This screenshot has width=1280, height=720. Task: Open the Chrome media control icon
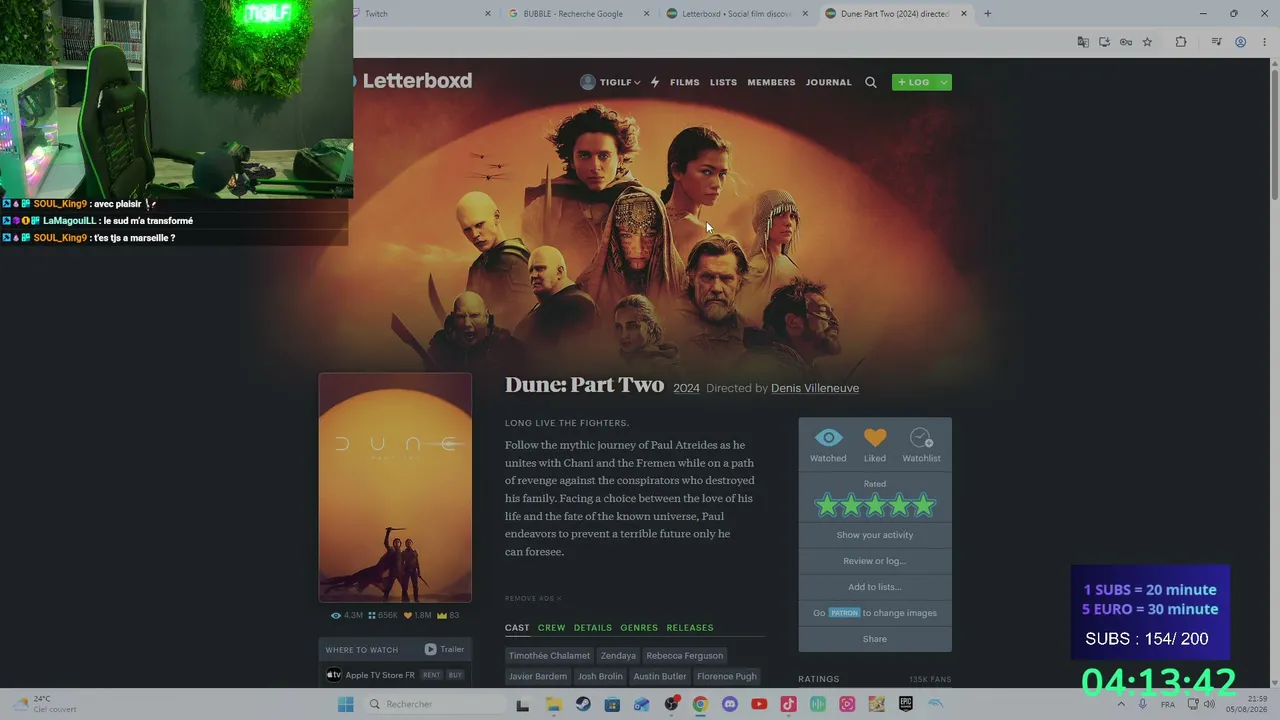click(1216, 42)
